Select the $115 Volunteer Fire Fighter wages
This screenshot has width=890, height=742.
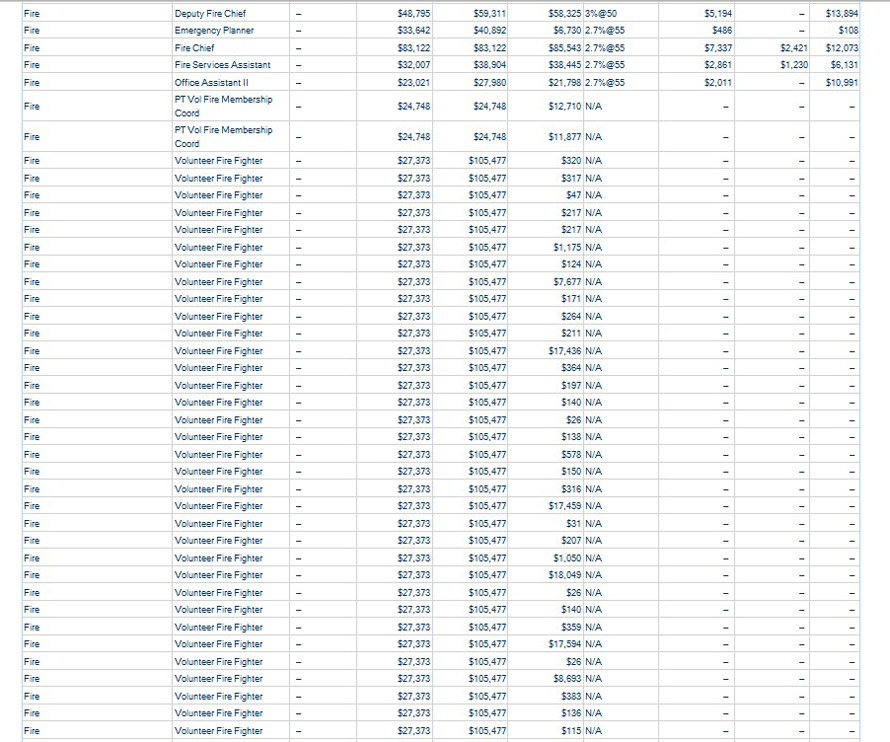click(571, 731)
